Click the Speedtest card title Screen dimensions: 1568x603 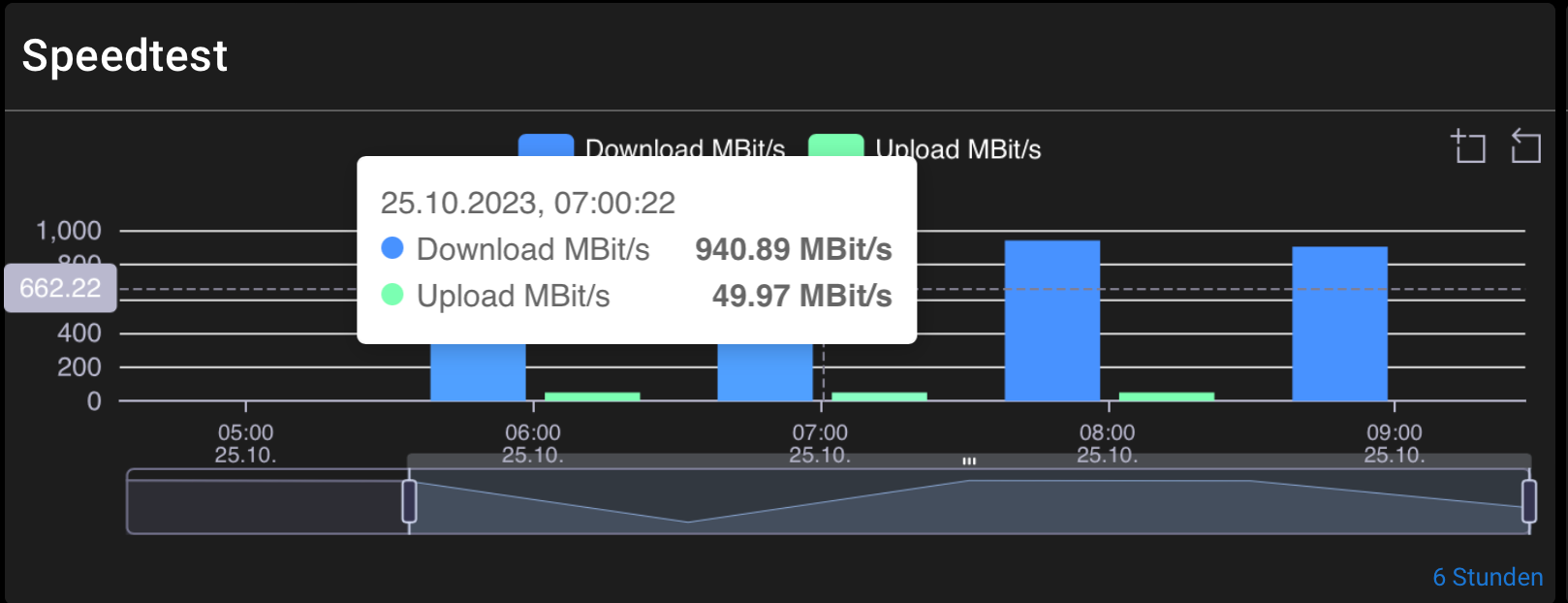point(125,55)
